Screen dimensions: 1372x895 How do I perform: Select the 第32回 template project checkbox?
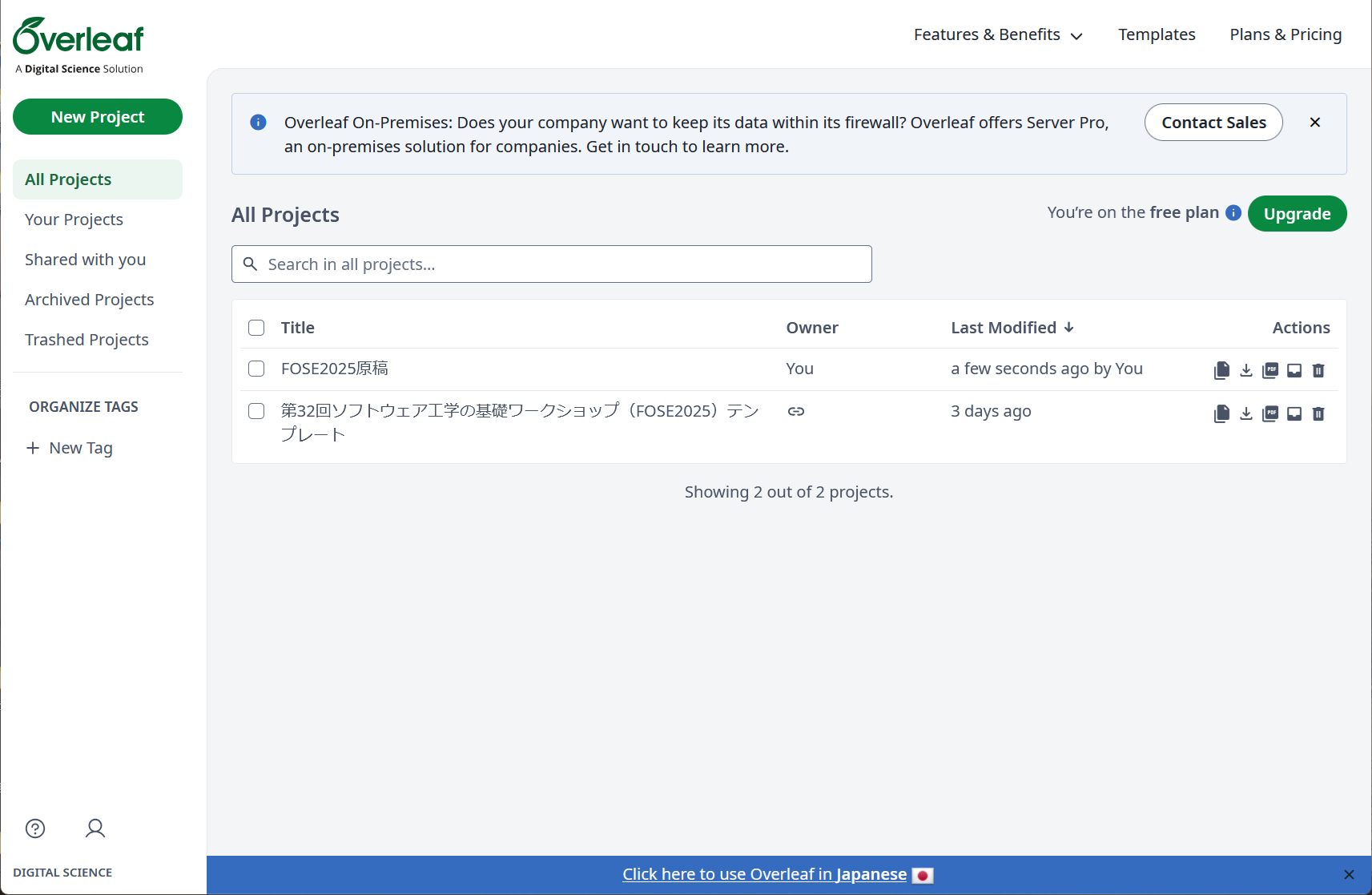[x=256, y=411]
